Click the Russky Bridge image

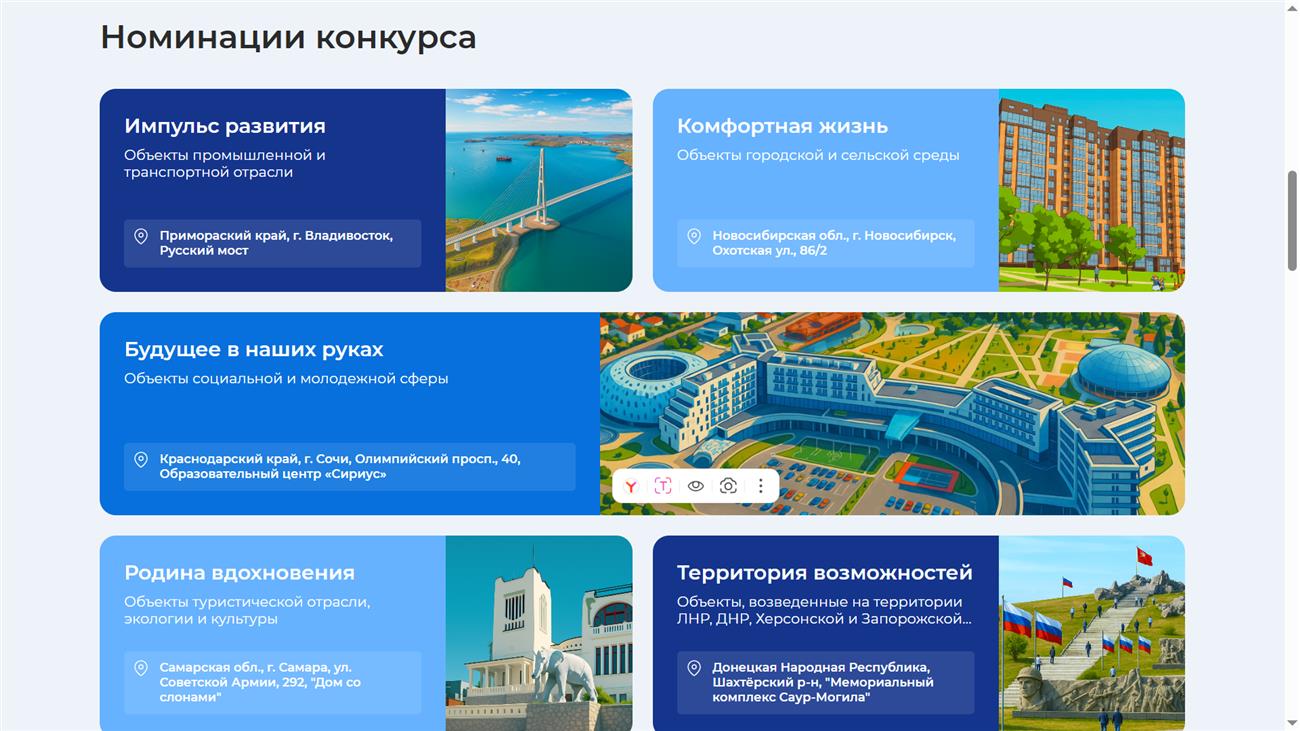tap(539, 190)
